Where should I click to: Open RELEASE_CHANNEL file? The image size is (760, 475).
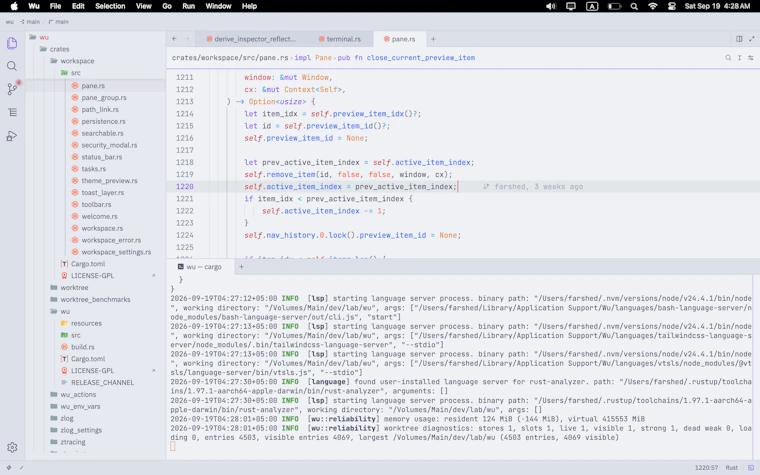point(102,382)
